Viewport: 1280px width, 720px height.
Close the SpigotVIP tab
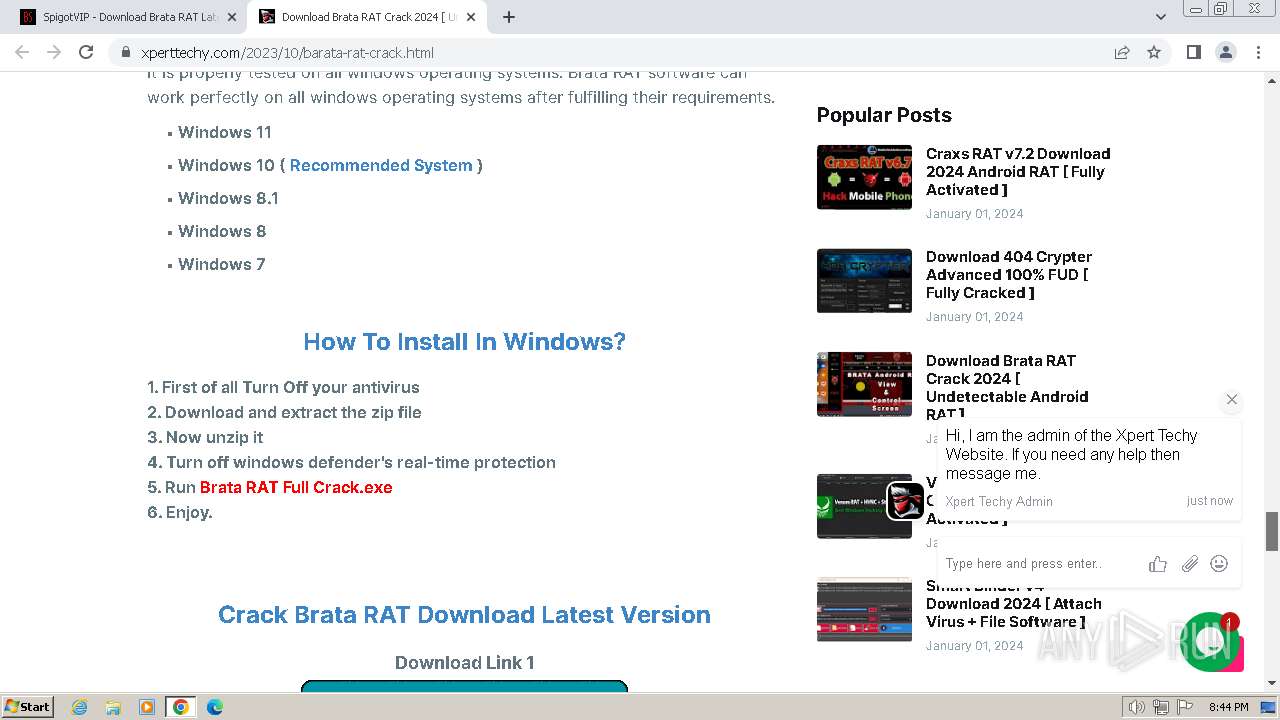232,17
